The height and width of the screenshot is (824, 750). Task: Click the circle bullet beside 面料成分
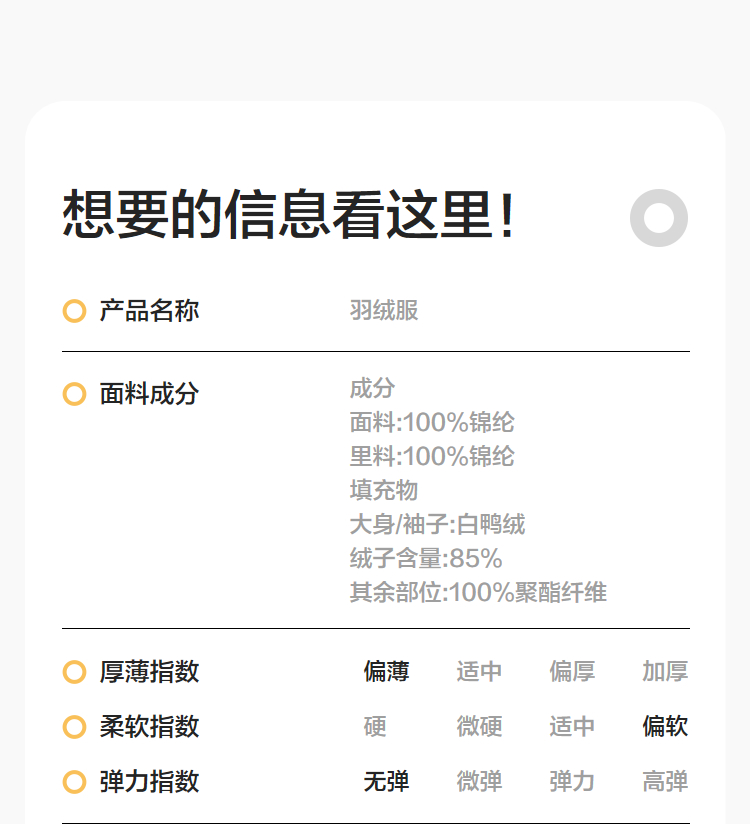pos(74,394)
